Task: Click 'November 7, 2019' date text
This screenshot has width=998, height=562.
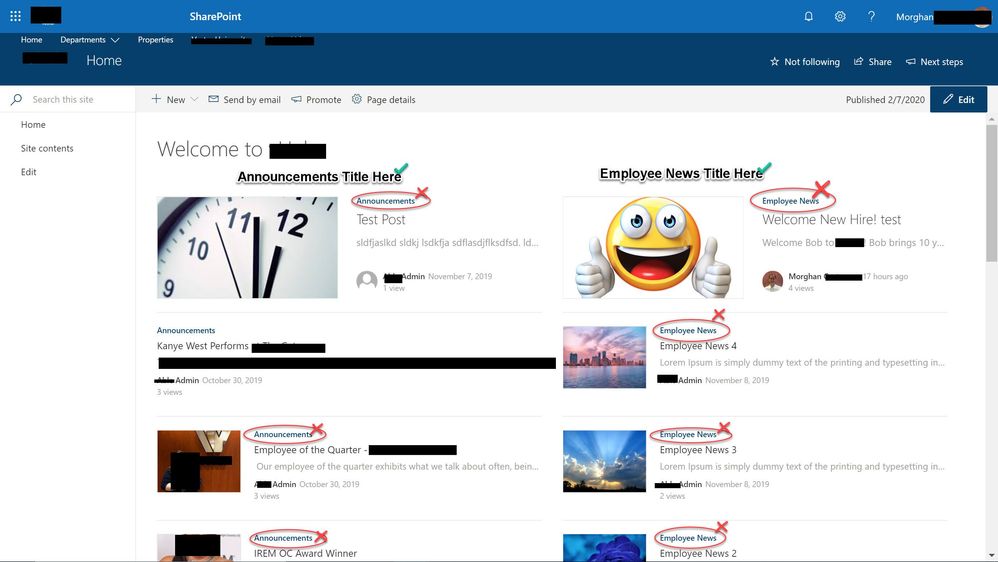Action: click(460, 276)
